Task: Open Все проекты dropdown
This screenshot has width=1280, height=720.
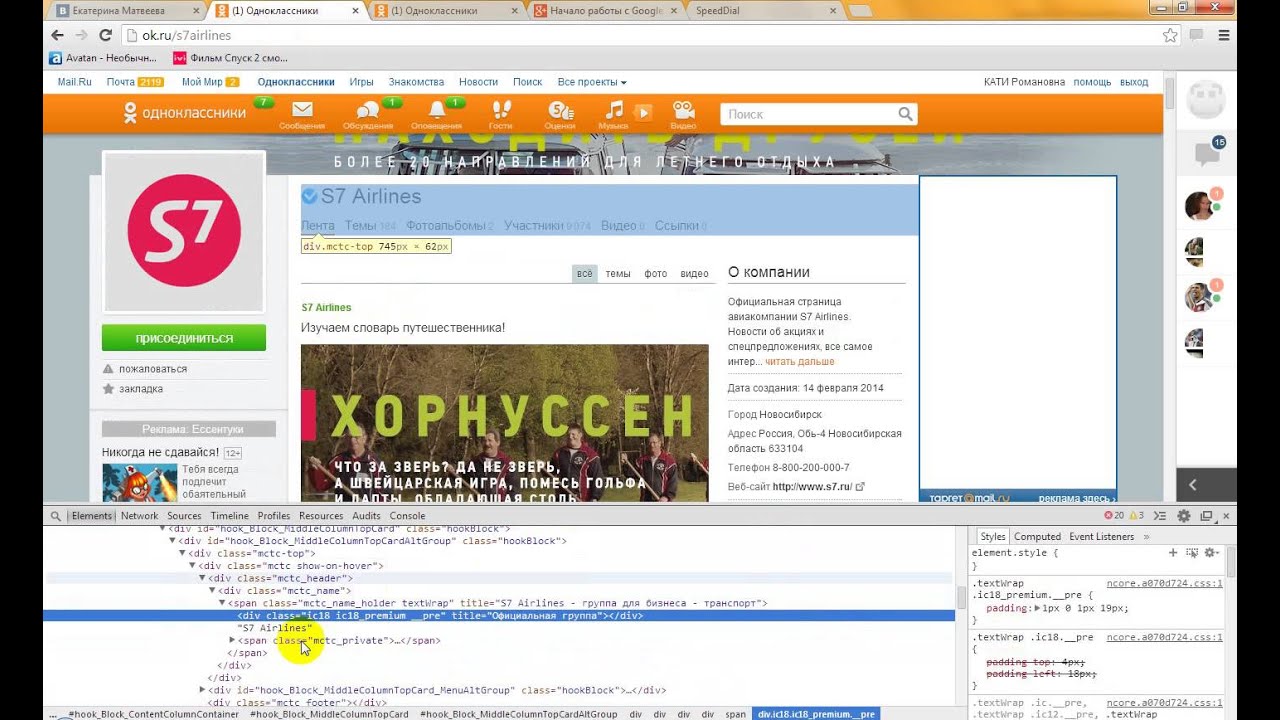Action: (592, 82)
